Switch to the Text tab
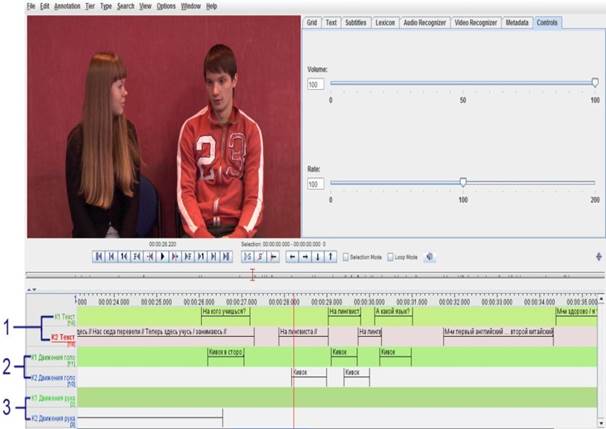 (331, 22)
